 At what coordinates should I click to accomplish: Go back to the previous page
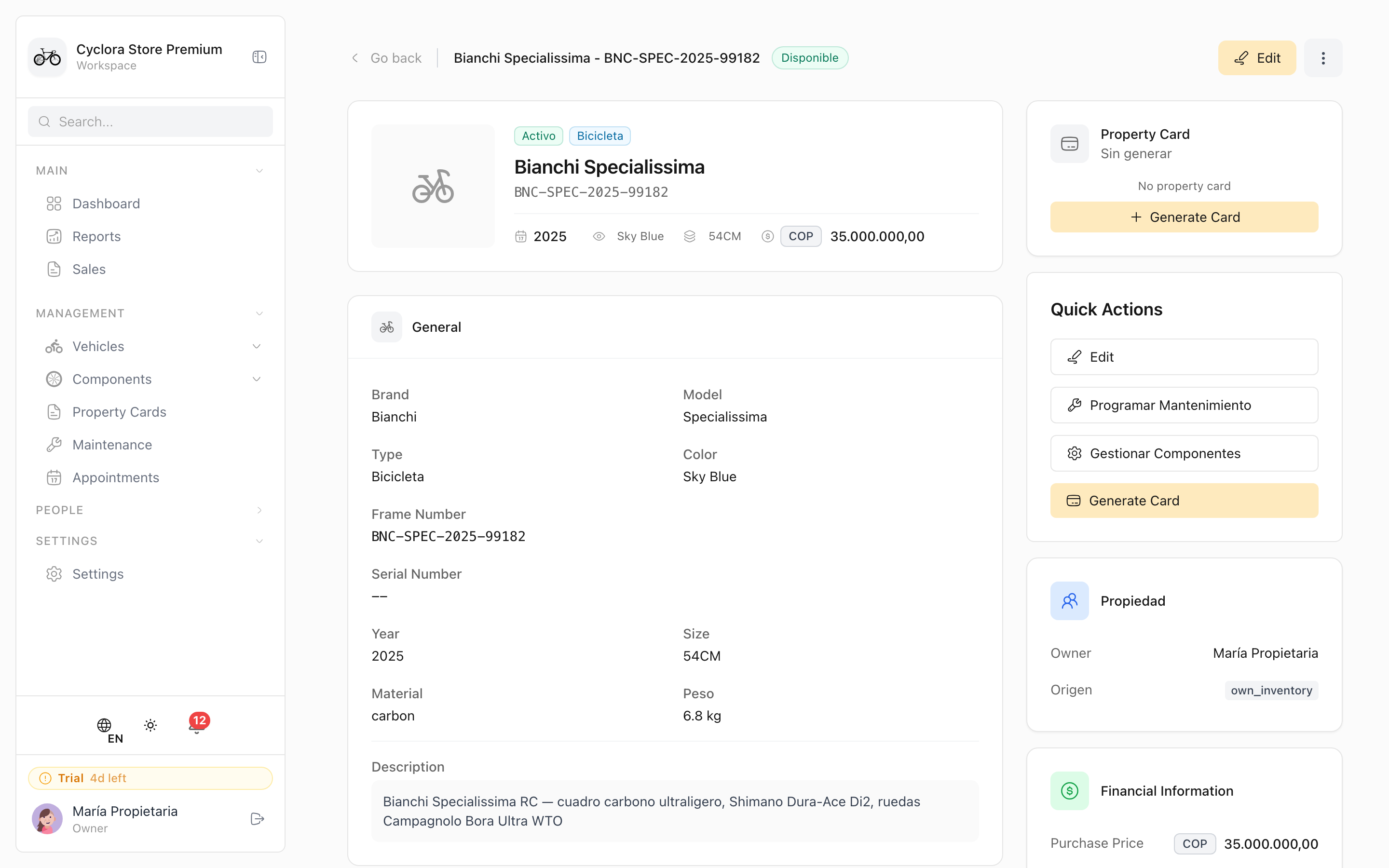coord(386,58)
